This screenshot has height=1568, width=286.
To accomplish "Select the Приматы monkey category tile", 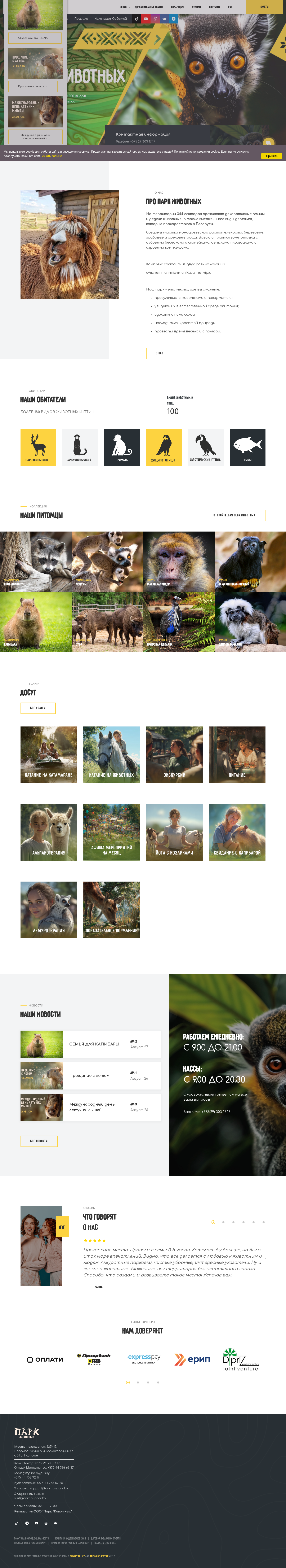I will point(122,447).
